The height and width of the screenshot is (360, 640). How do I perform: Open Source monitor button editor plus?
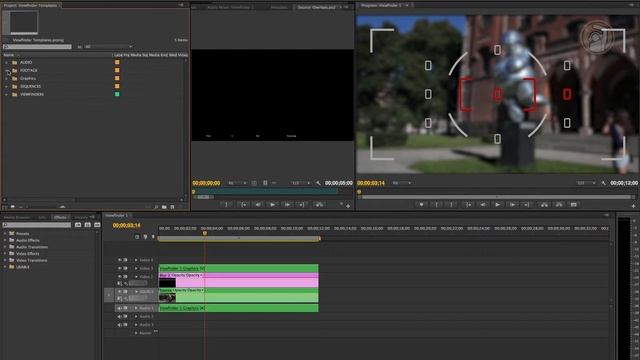348,206
